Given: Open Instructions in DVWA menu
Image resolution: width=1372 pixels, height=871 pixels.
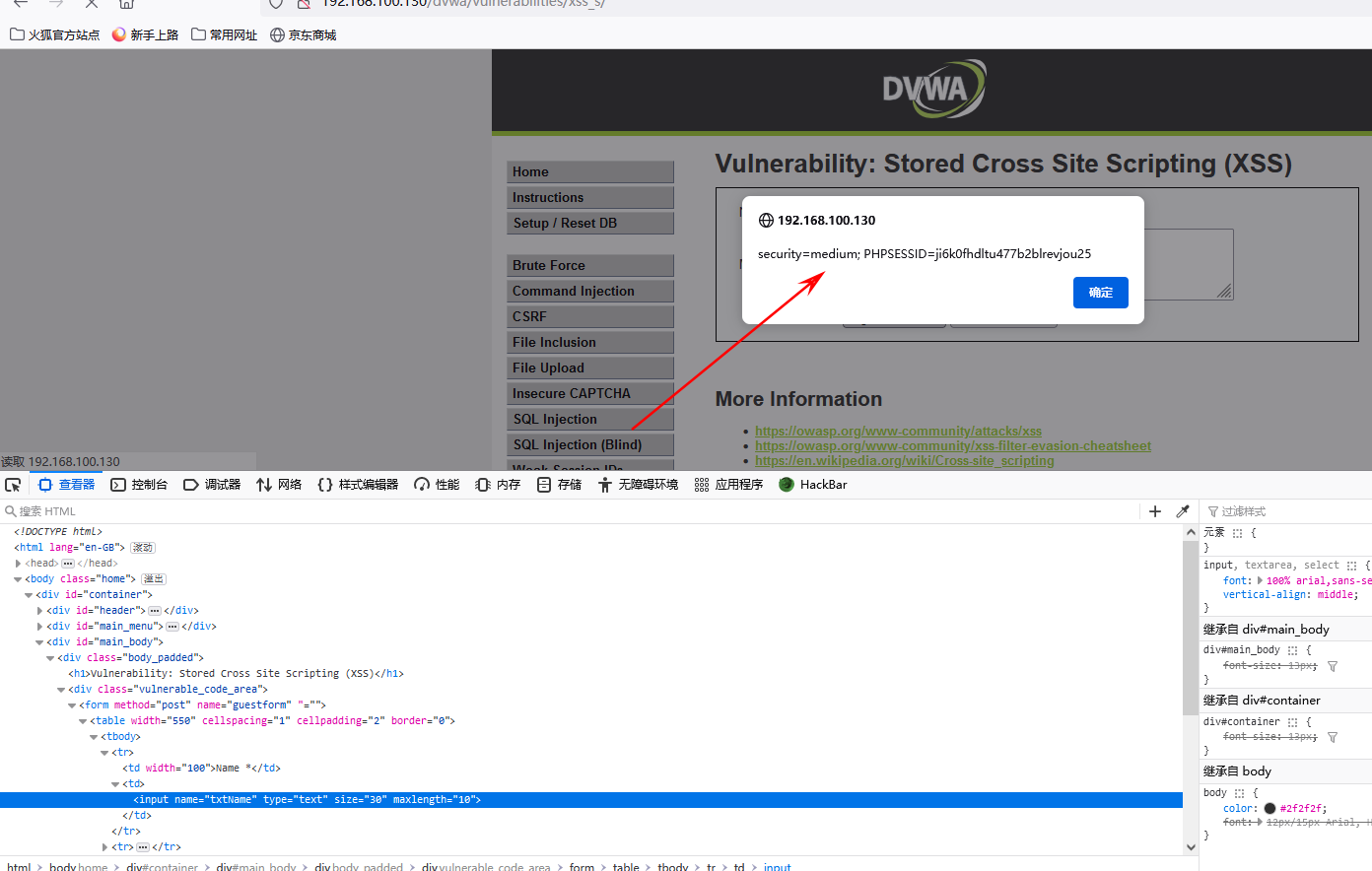Looking at the screenshot, I should 590,197.
